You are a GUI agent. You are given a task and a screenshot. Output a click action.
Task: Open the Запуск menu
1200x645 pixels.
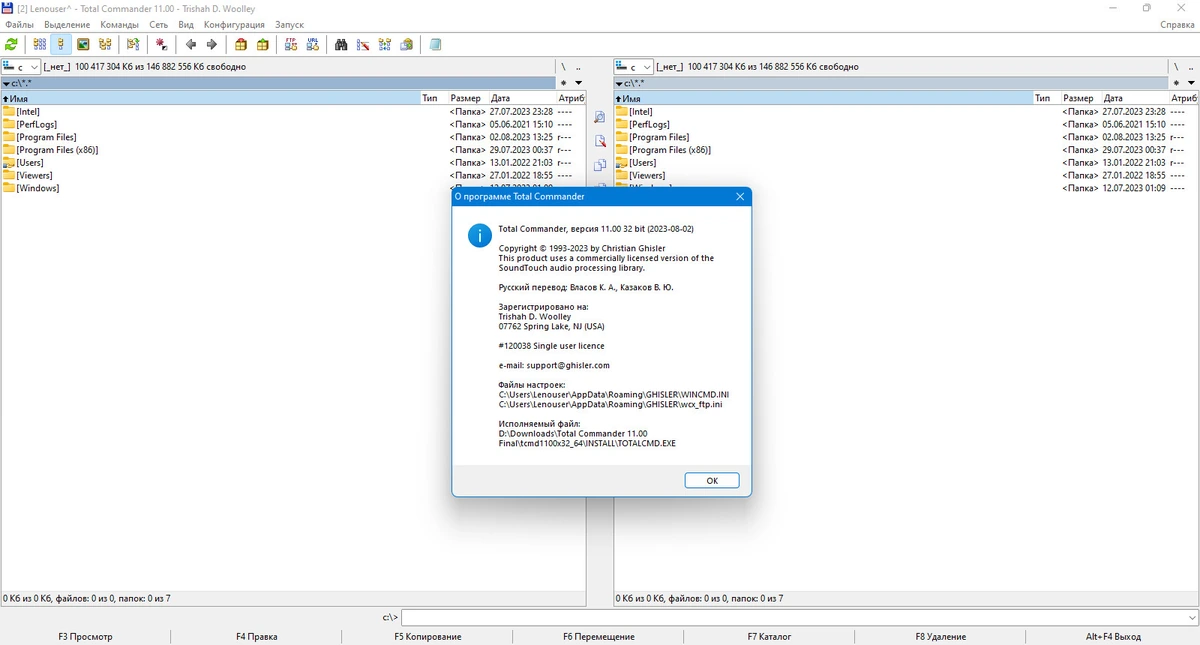tap(289, 24)
